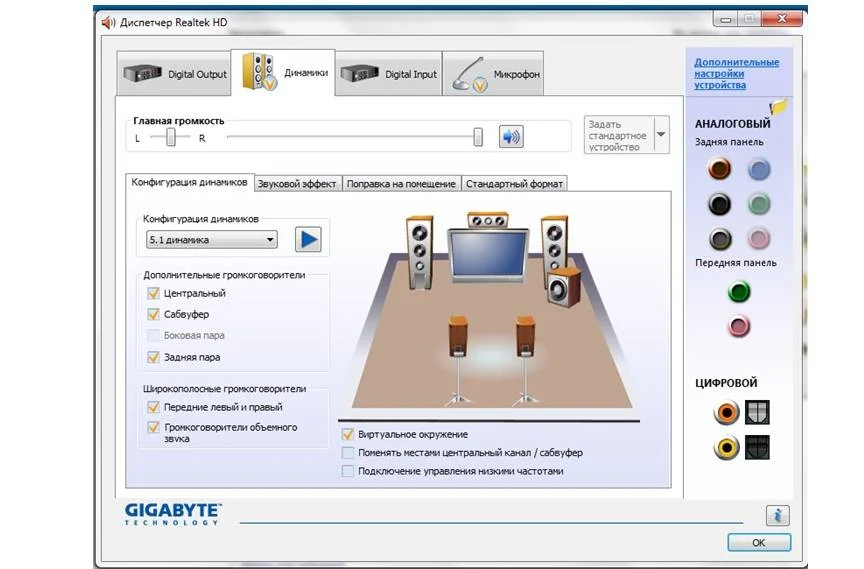The height and width of the screenshot is (569, 864).
Task: Enable swapping the center channel and subwoofer
Action: click(x=348, y=453)
